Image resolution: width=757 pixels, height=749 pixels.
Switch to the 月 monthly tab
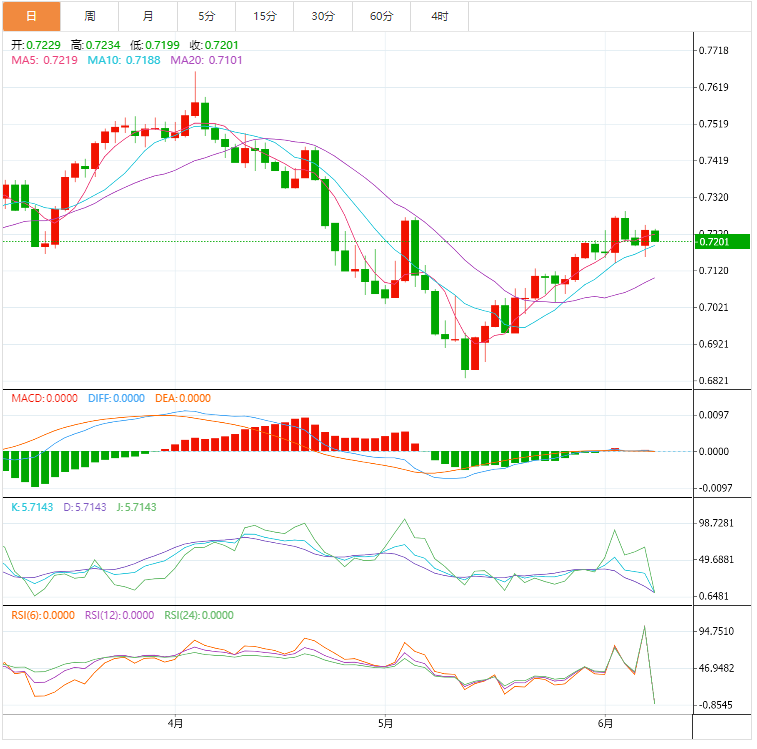coord(148,16)
